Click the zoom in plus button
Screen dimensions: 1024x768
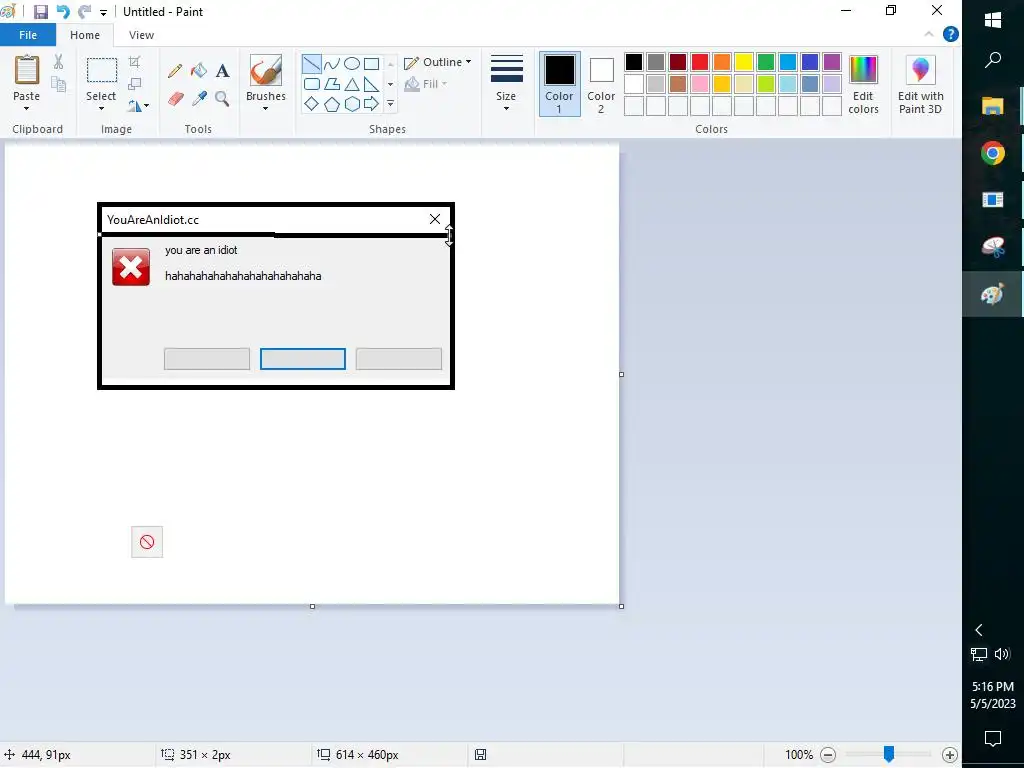pyautogui.click(x=950, y=755)
